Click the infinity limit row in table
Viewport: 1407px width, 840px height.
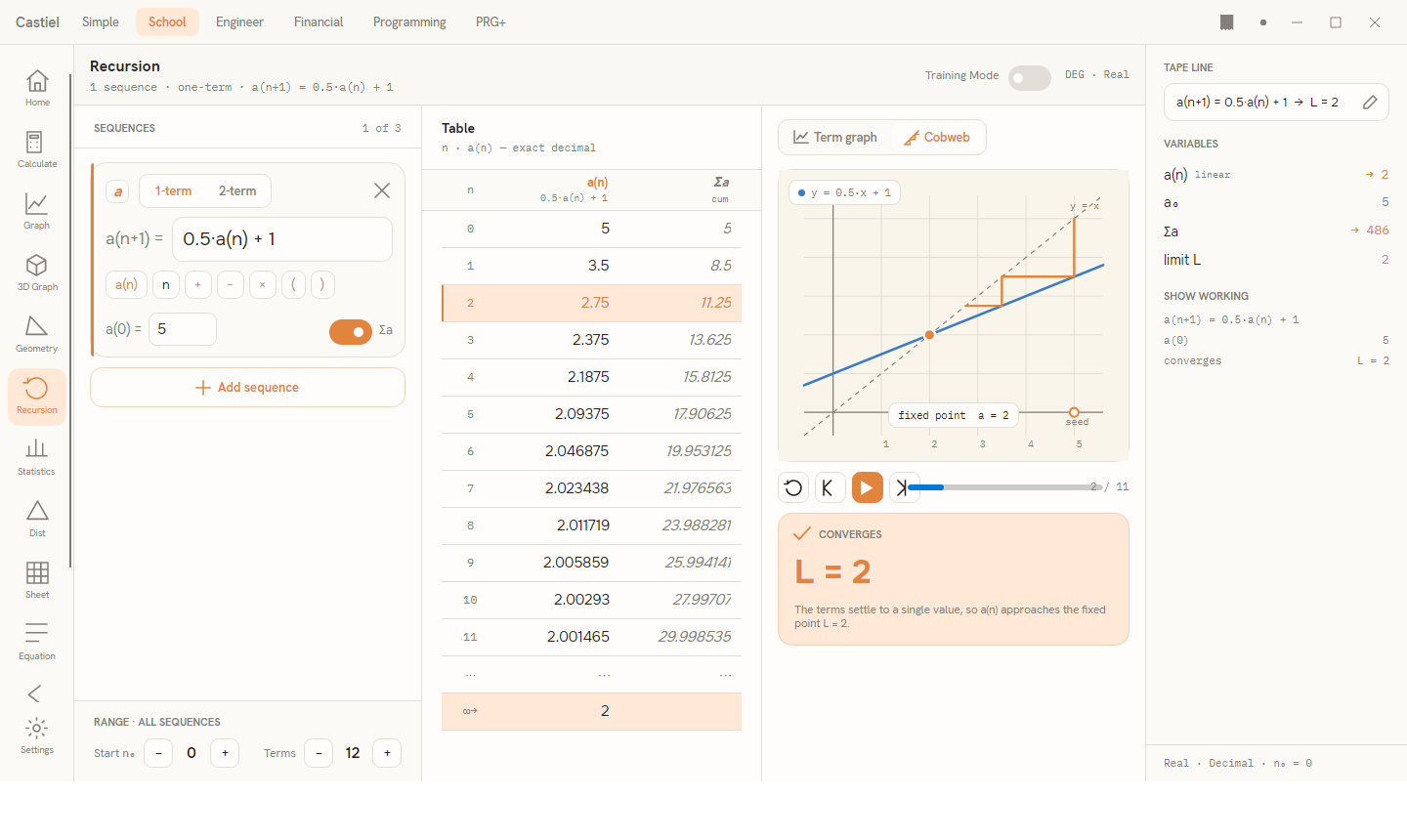tap(591, 711)
